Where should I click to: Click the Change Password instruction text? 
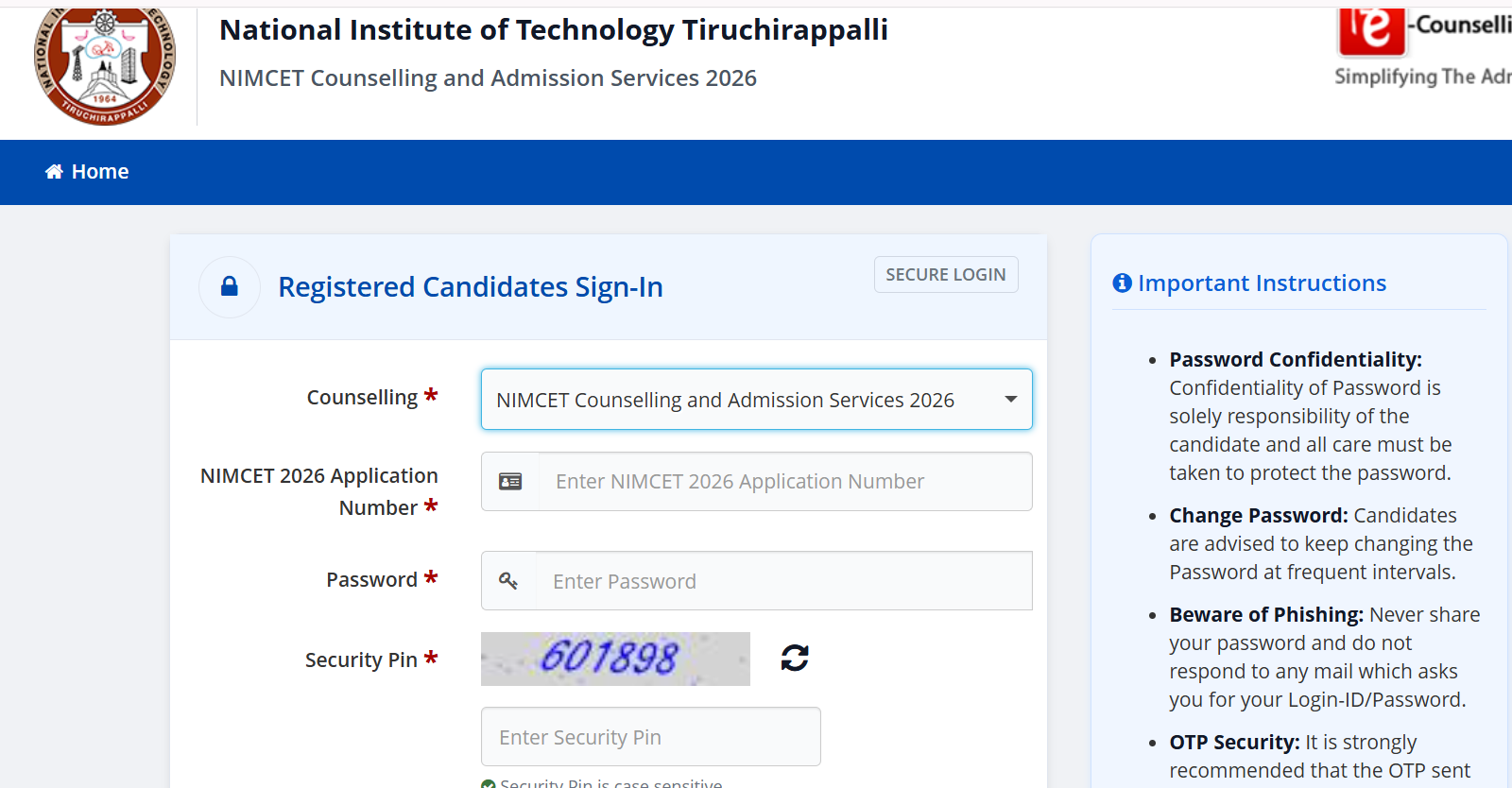tap(1321, 544)
